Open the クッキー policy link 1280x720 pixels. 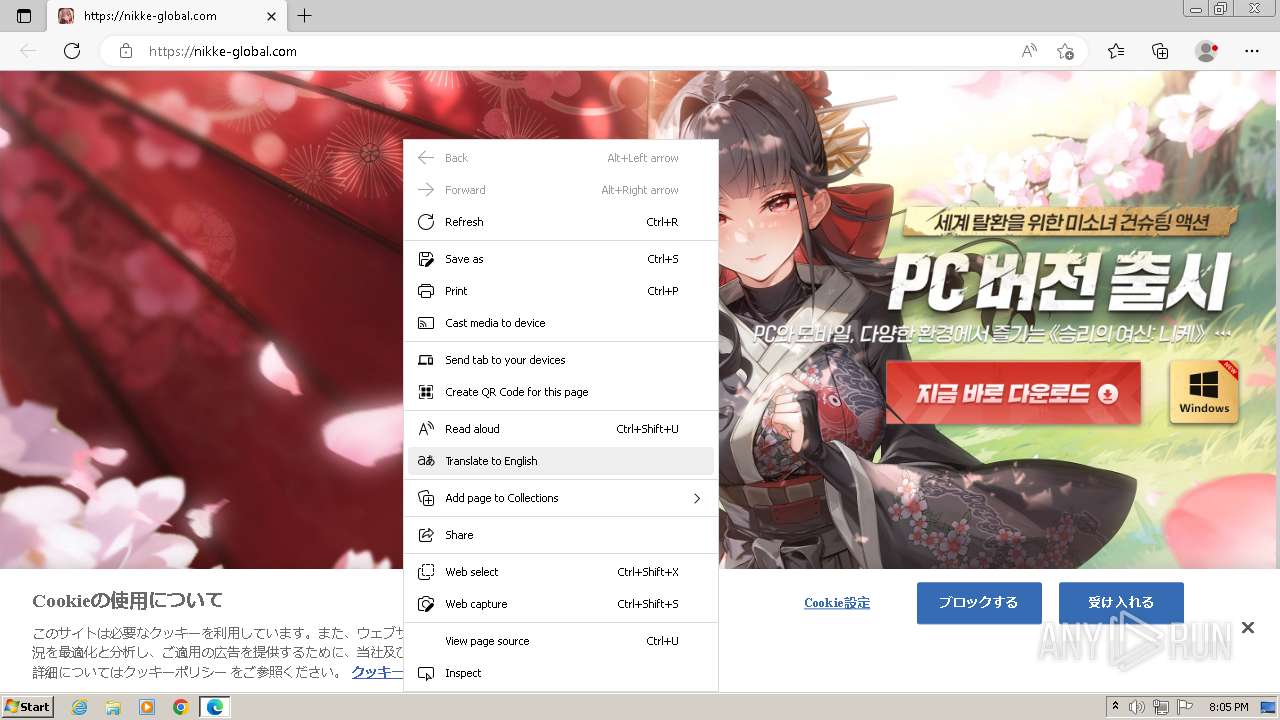click(x=377, y=672)
